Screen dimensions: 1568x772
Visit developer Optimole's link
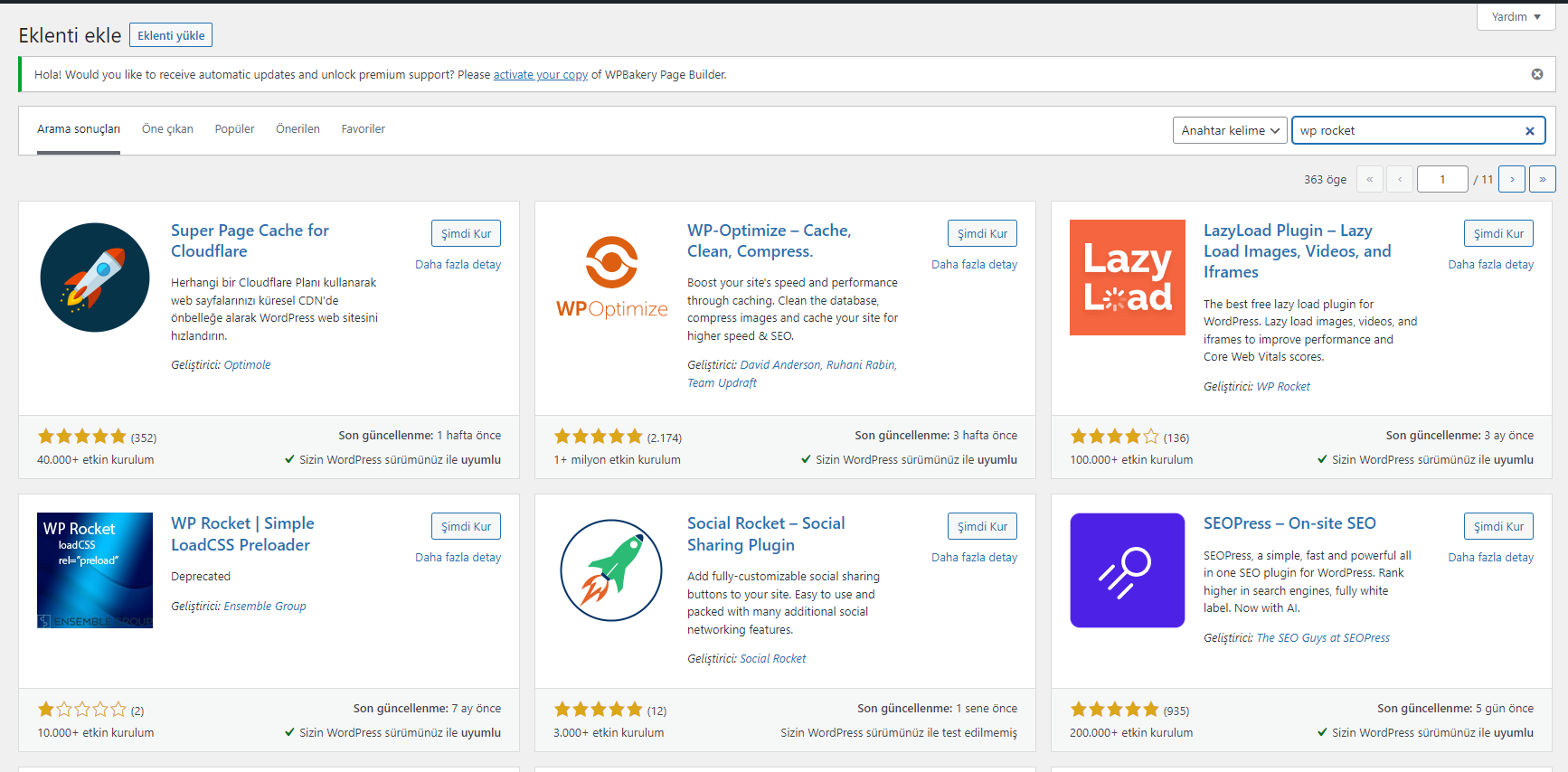tap(247, 365)
